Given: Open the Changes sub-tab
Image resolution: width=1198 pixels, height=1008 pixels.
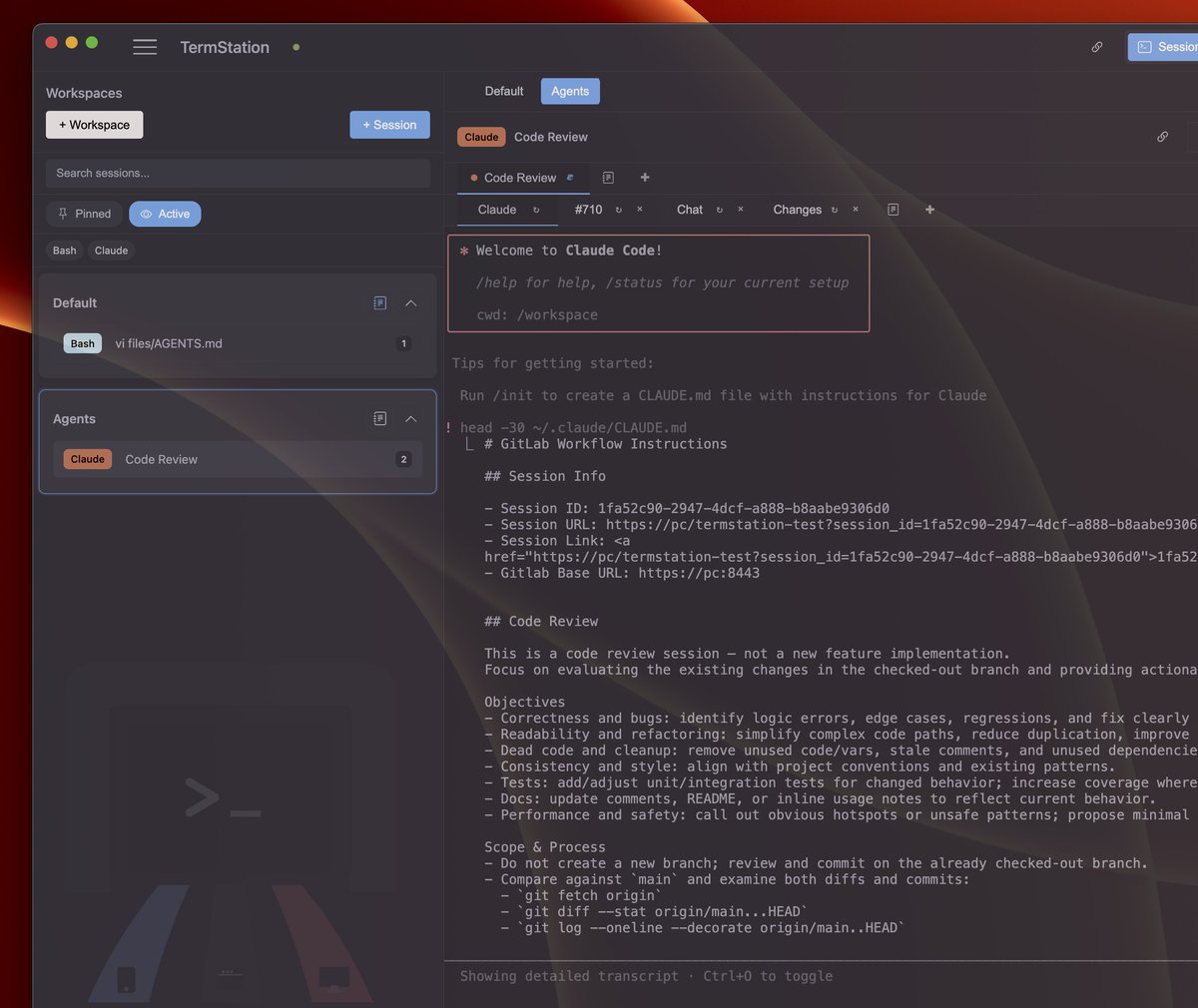Looking at the screenshot, I should [x=798, y=210].
